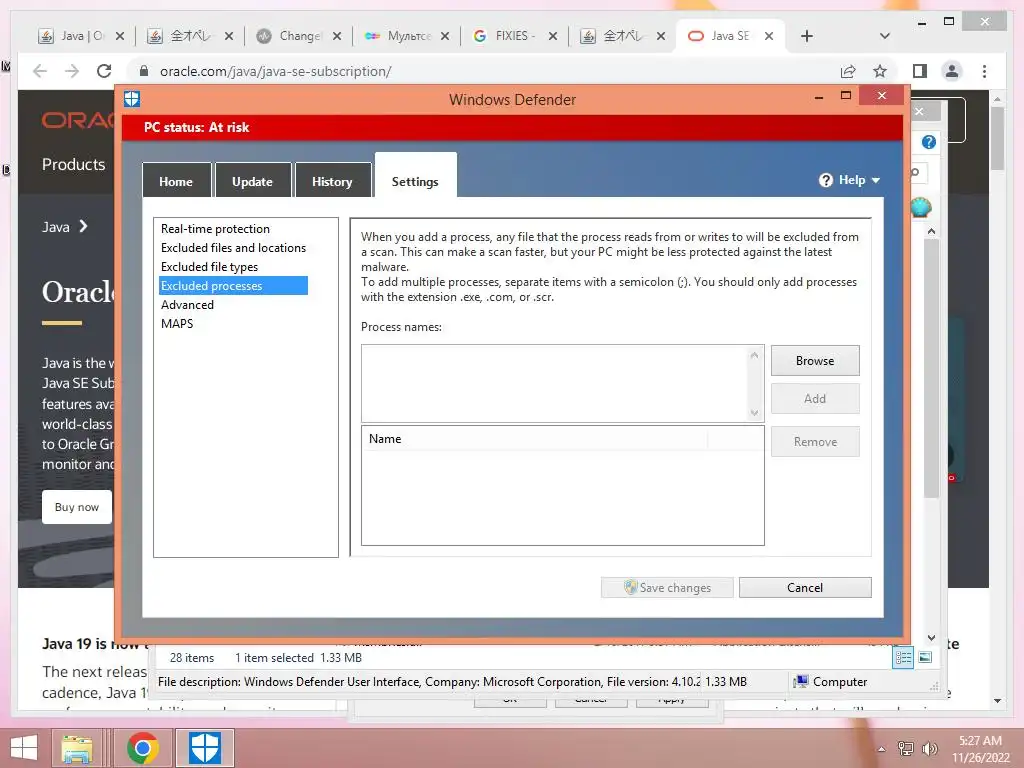This screenshot has width=1024, height=768.
Task: Select Excluded processes entry
Action: (233, 285)
